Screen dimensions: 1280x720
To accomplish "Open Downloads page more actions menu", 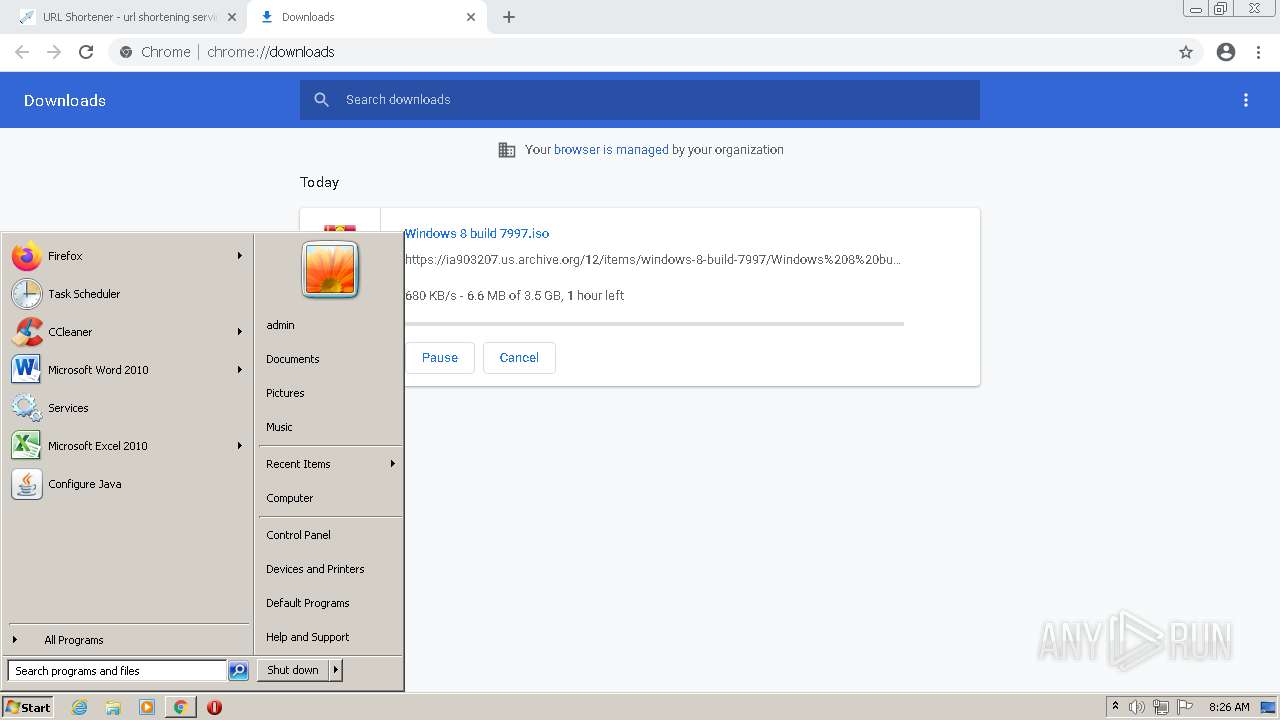I will (1246, 100).
